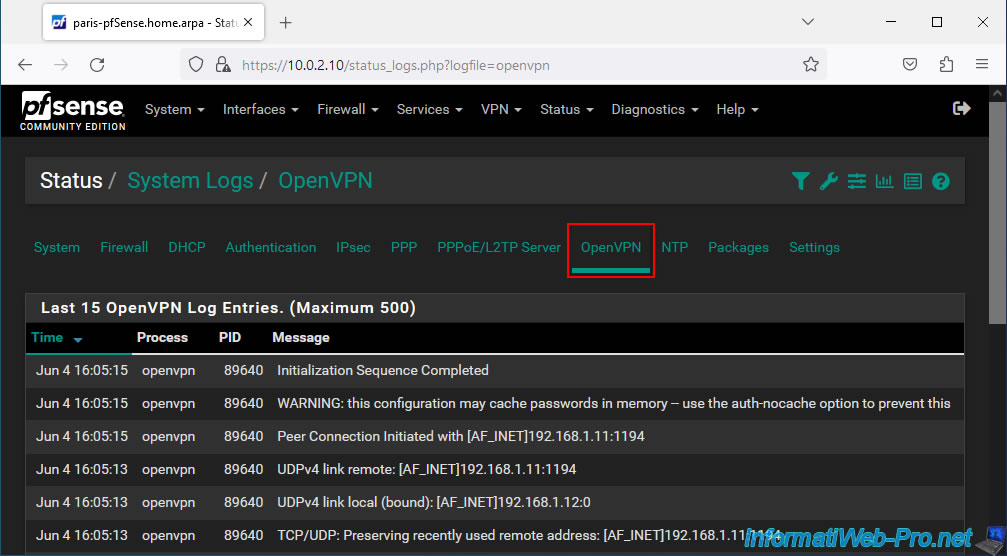Viewport: 1007px width, 556px height.
Task: Open the help question mark icon
Action: [941, 182]
